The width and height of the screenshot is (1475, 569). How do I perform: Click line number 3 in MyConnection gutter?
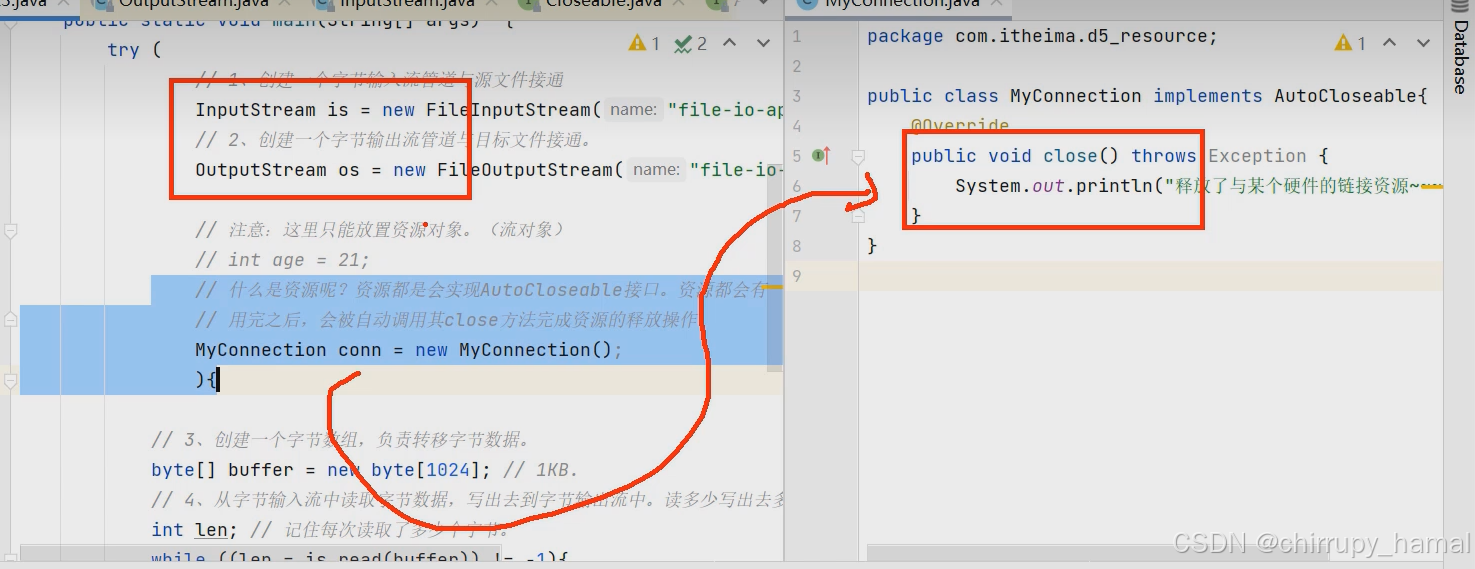click(797, 97)
